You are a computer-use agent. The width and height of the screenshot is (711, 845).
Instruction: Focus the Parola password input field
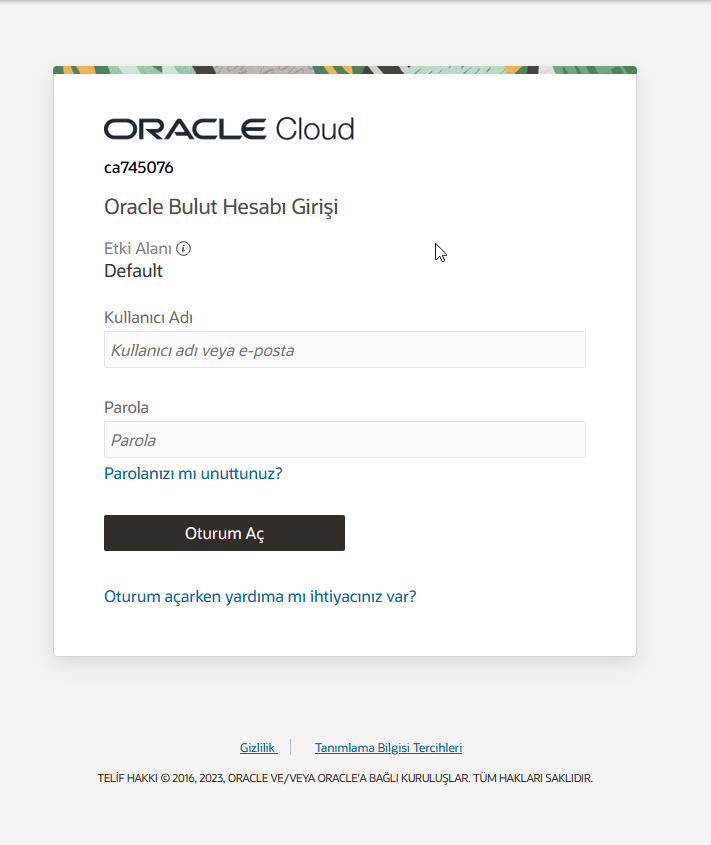tap(344, 440)
